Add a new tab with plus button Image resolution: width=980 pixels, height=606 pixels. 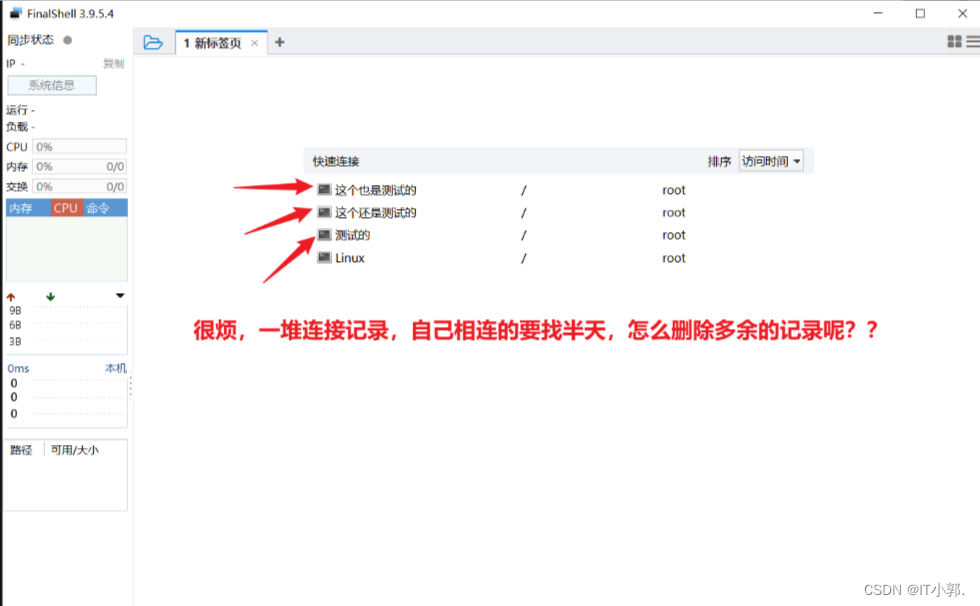(x=279, y=42)
